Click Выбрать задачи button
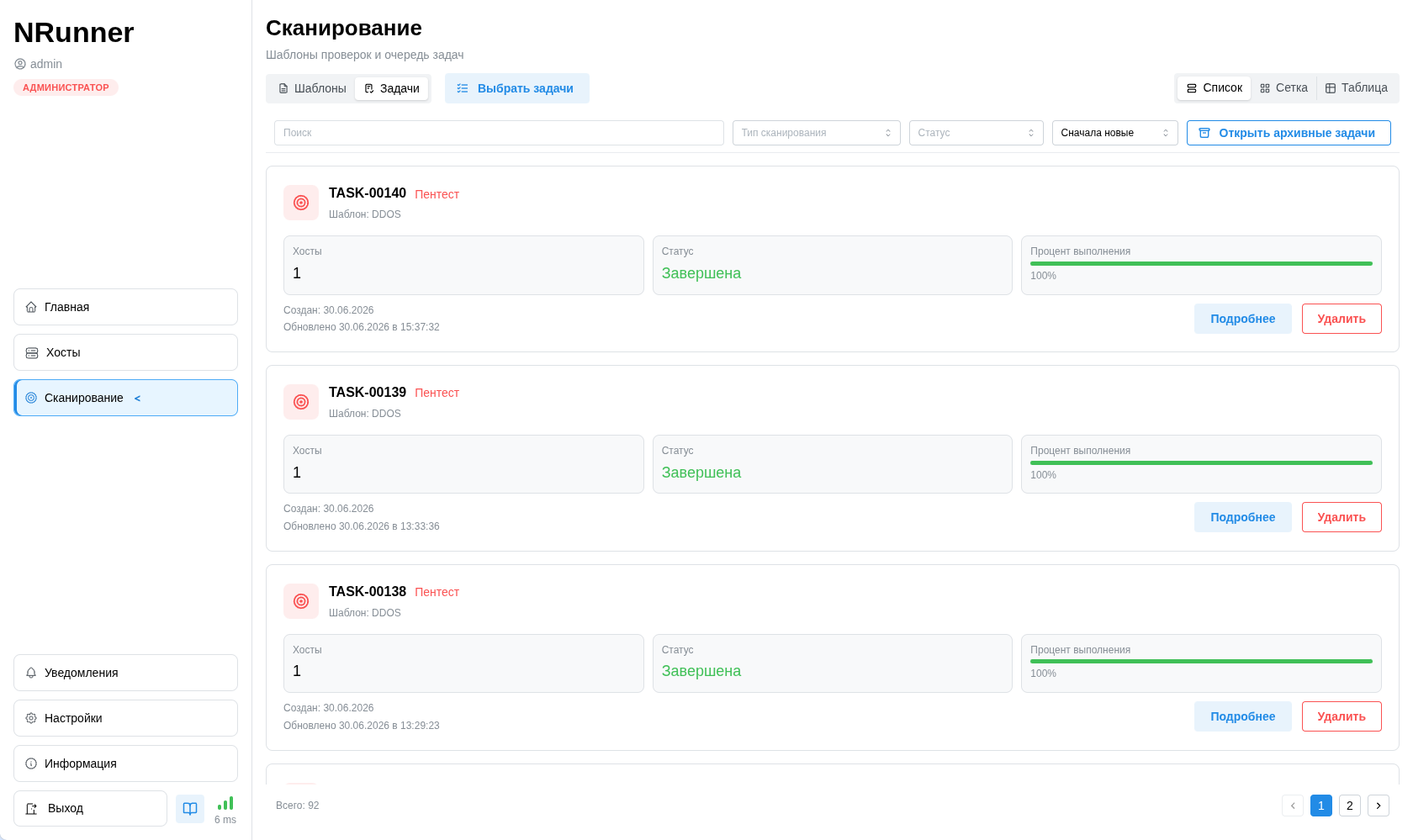 516,88
